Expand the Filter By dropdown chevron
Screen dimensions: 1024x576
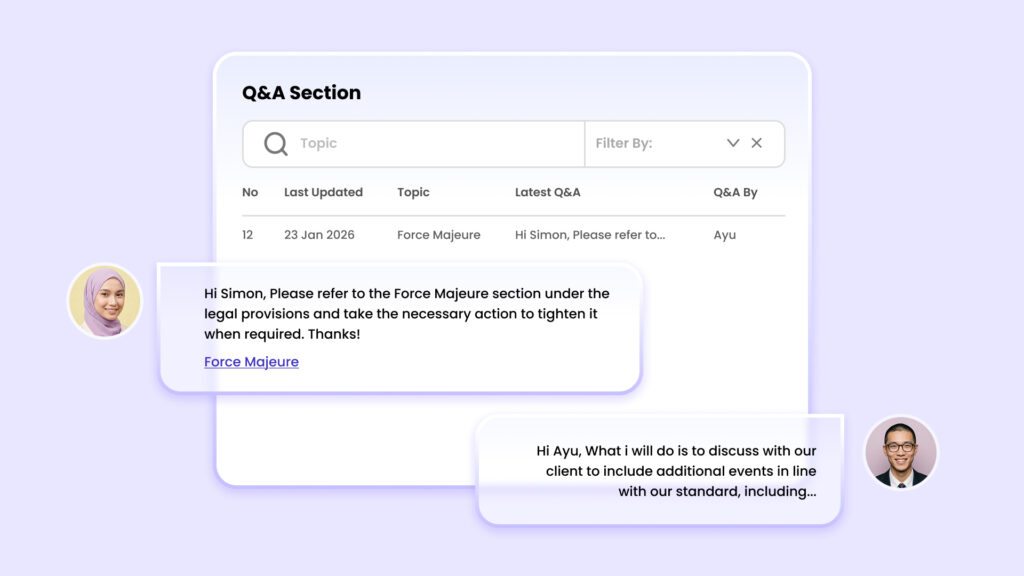(x=733, y=143)
